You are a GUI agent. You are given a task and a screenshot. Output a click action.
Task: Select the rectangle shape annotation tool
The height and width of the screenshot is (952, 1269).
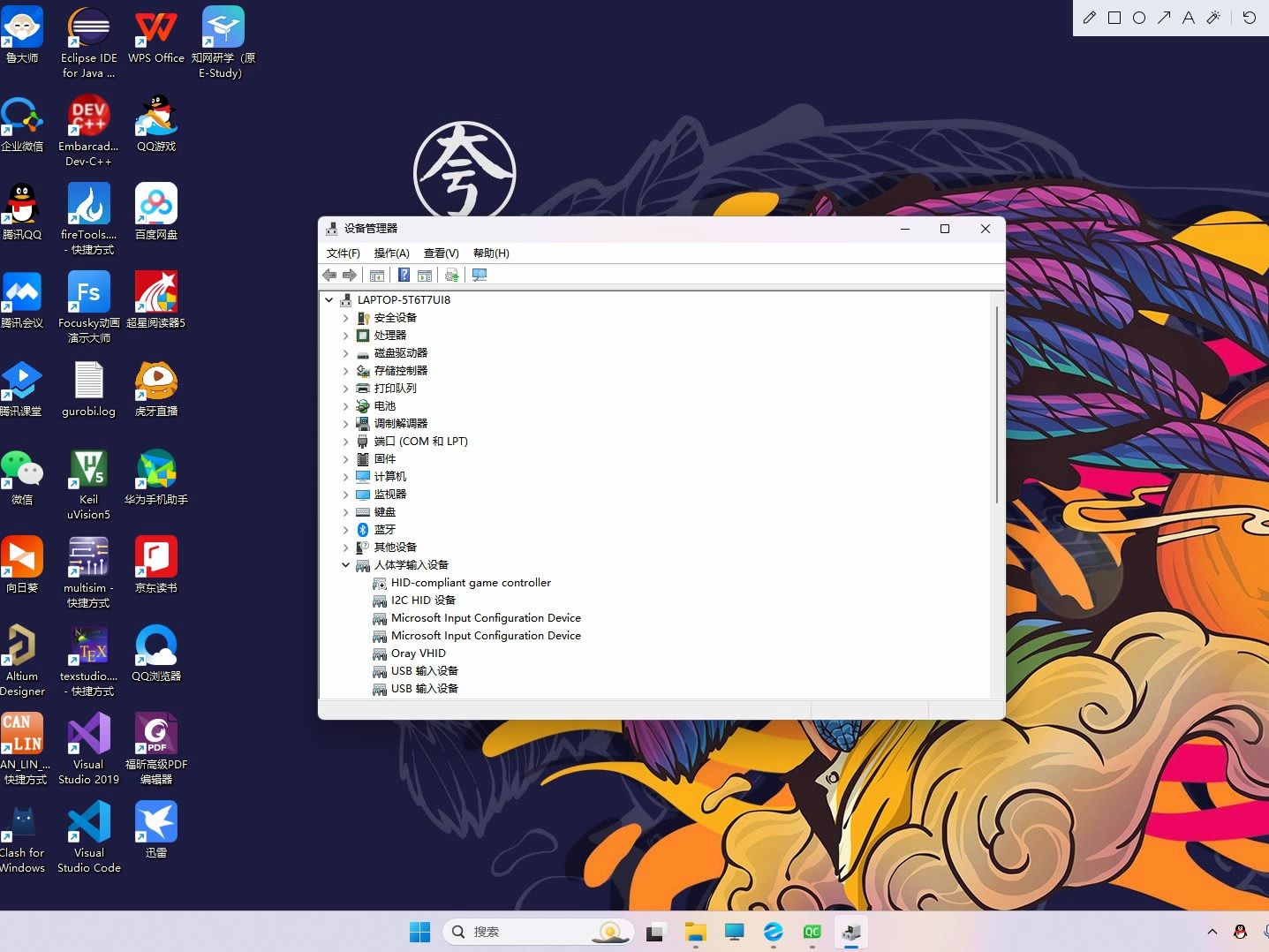1114,18
